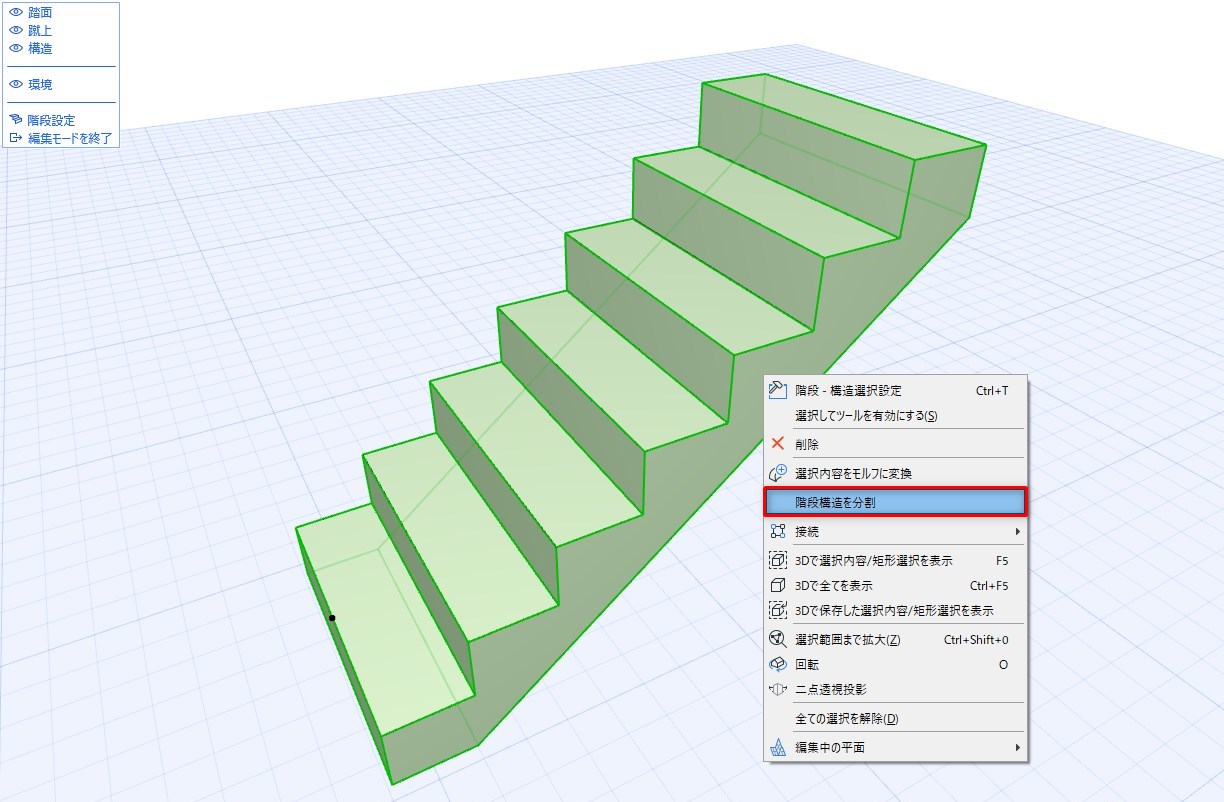Expand the 接続 submenu arrow
Screen dimensions: 1224x802
(1018, 531)
